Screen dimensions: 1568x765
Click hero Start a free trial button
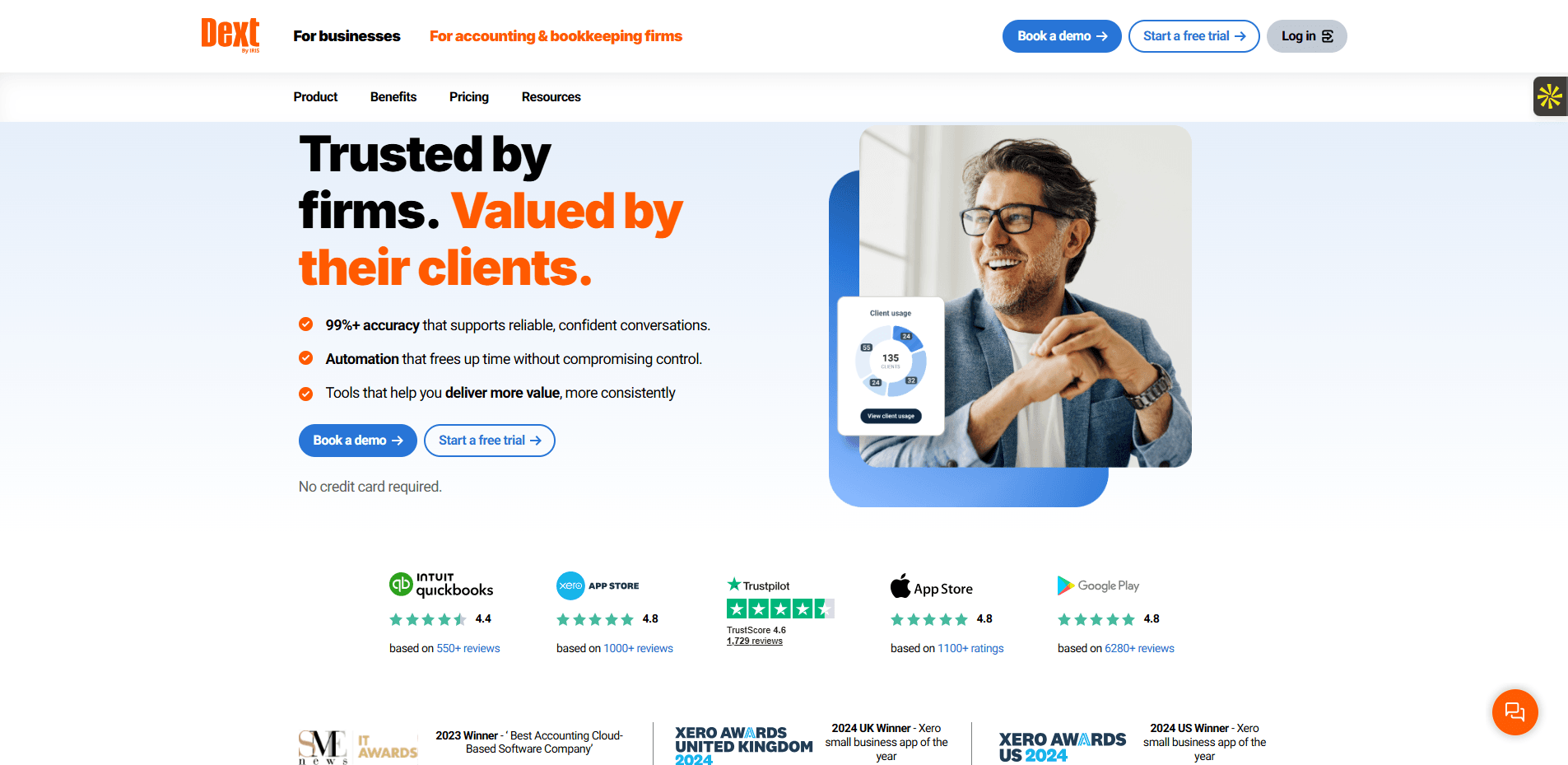click(489, 441)
